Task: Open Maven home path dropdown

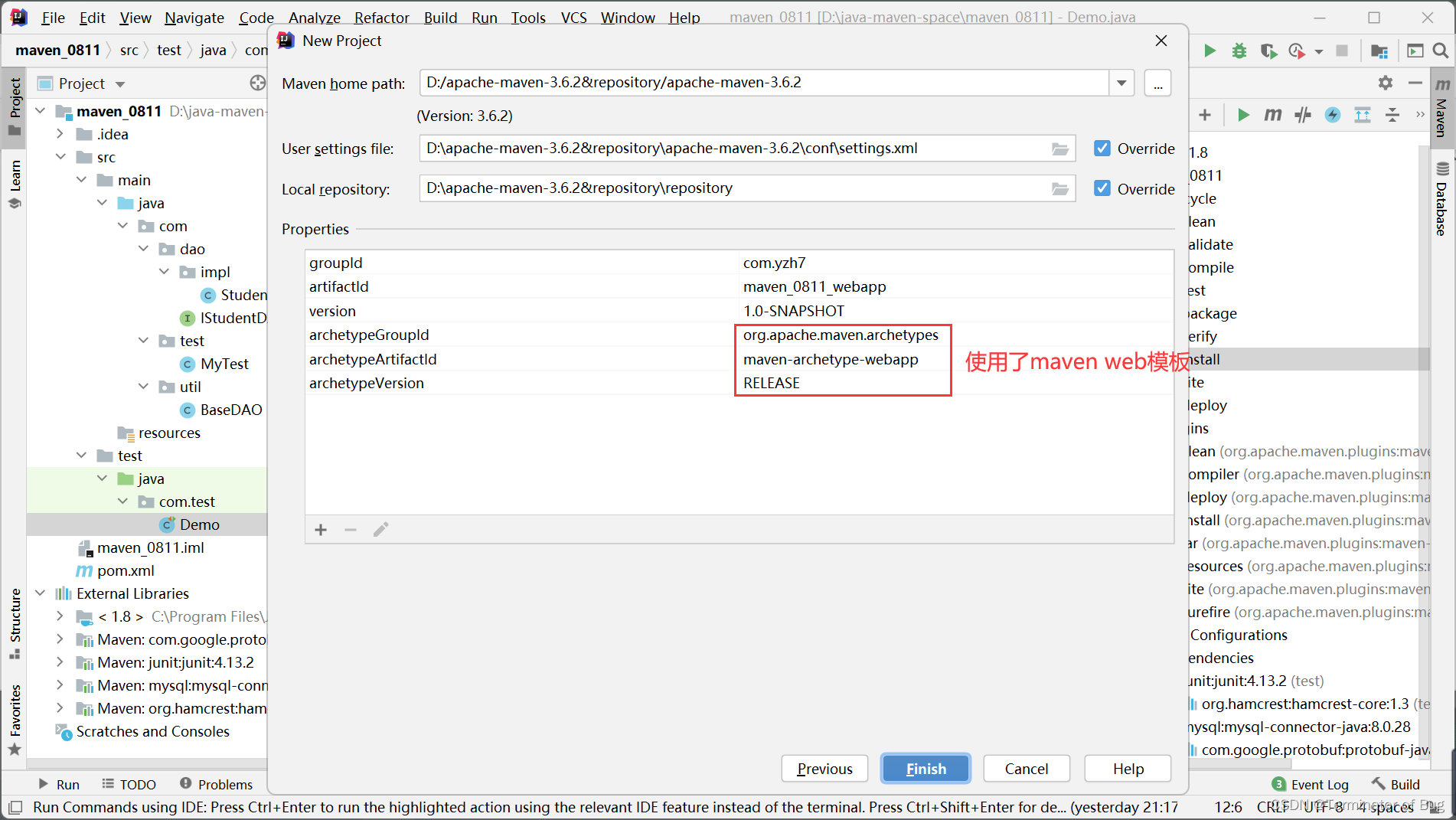Action: pyautogui.click(x=1121, y=83)
